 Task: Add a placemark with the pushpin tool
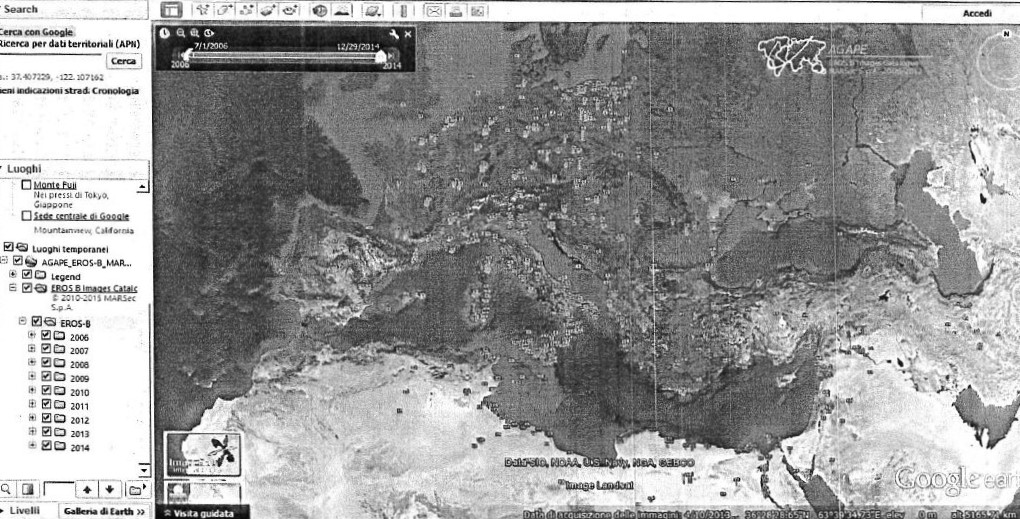click(x=203, y=10)
